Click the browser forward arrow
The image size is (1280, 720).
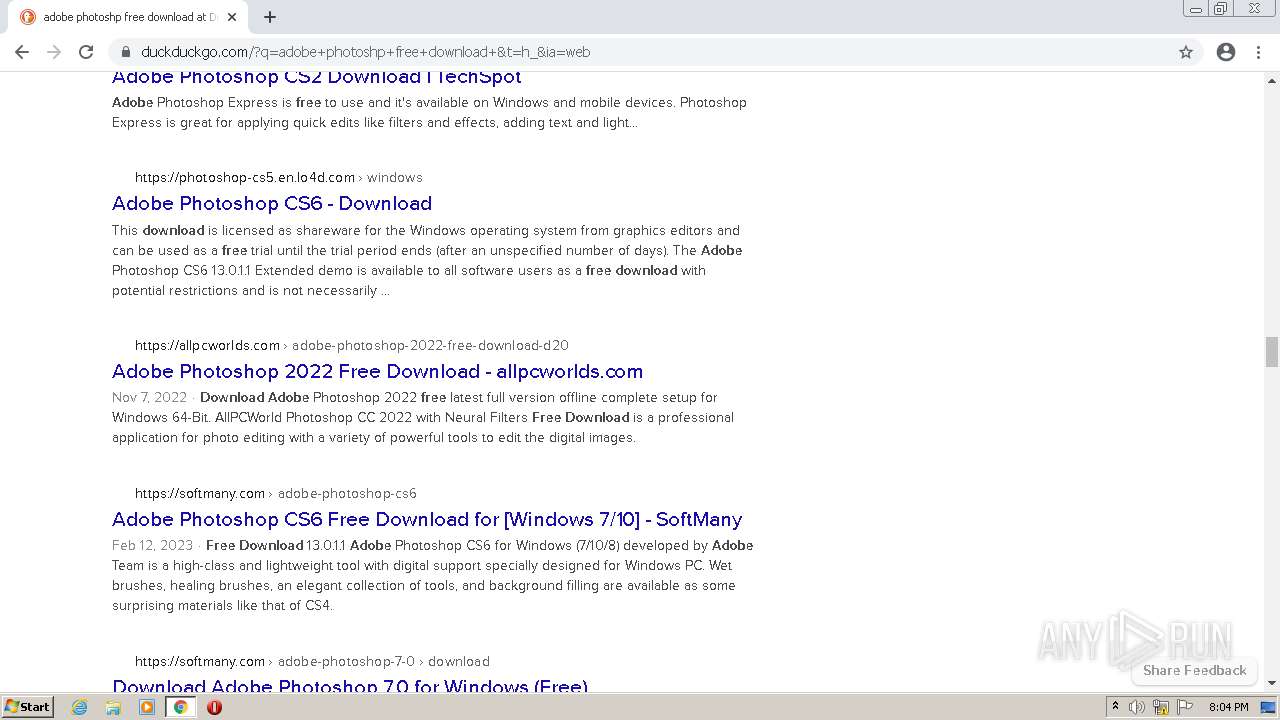(54, 52)
